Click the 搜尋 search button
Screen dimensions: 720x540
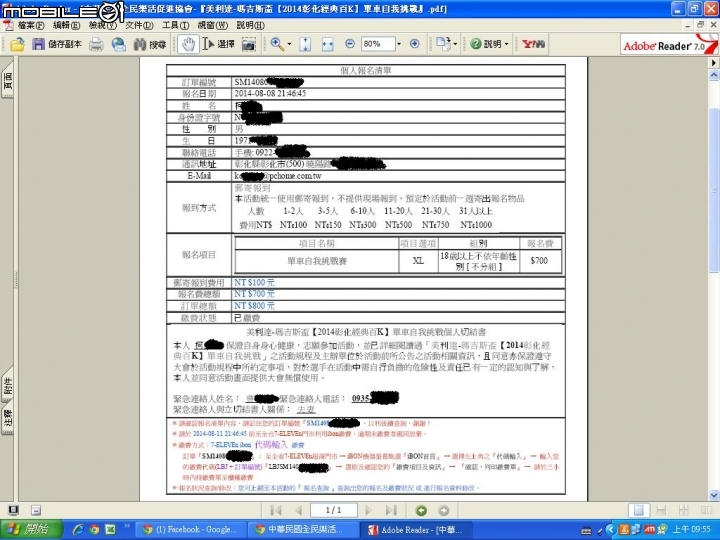click(x=150, y=45)
